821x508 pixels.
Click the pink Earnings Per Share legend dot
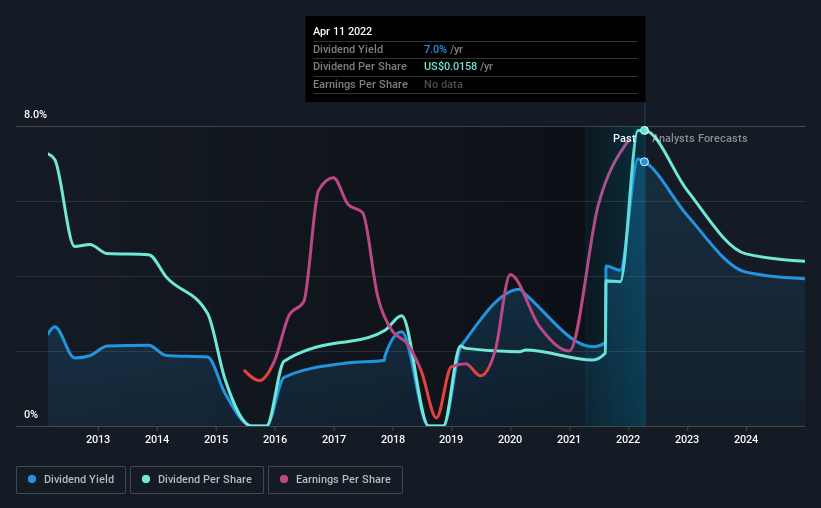click(x=284, y=479)
